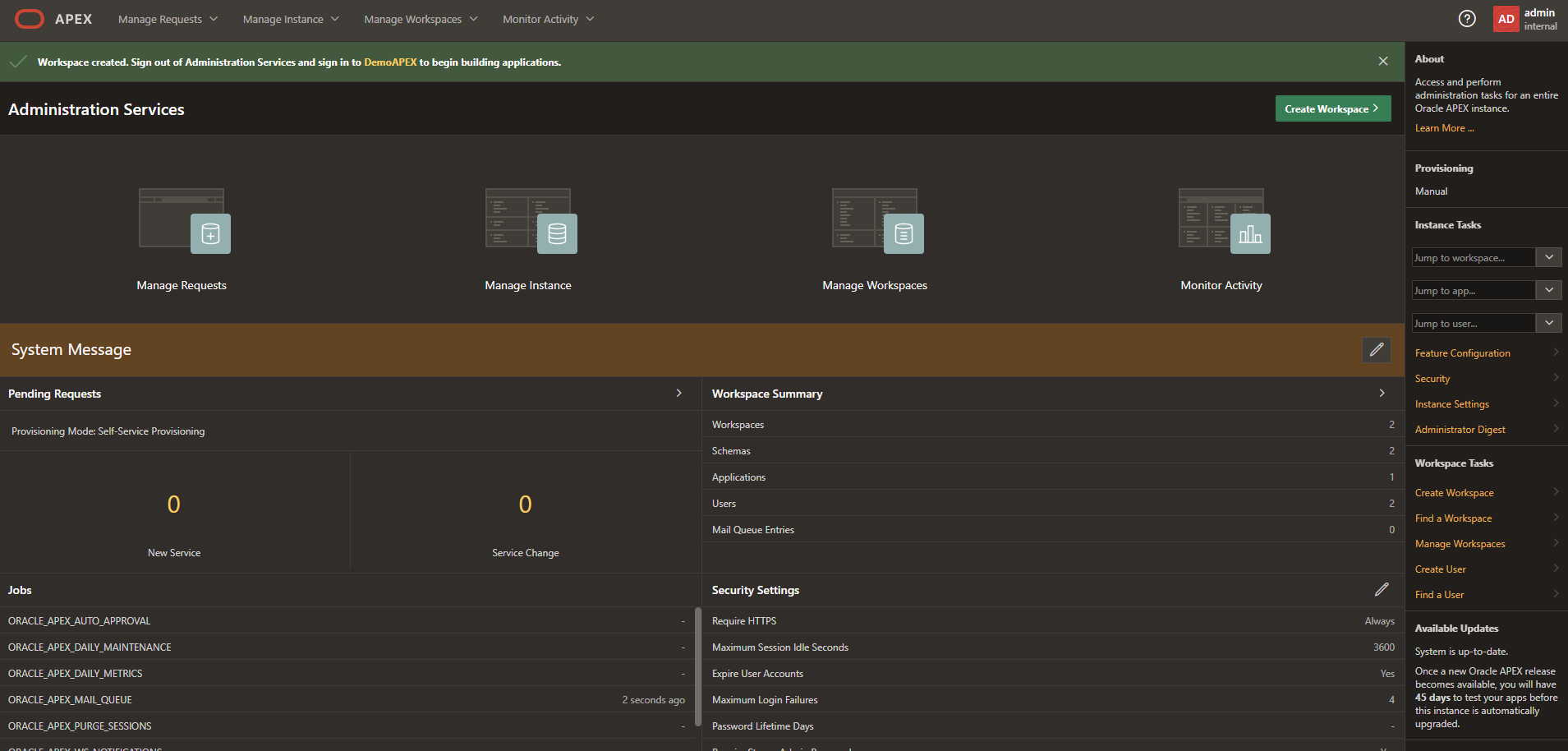Click the Jump to user input field
The width and height of the screenshot is (1568, 751).
(1474, 323)
